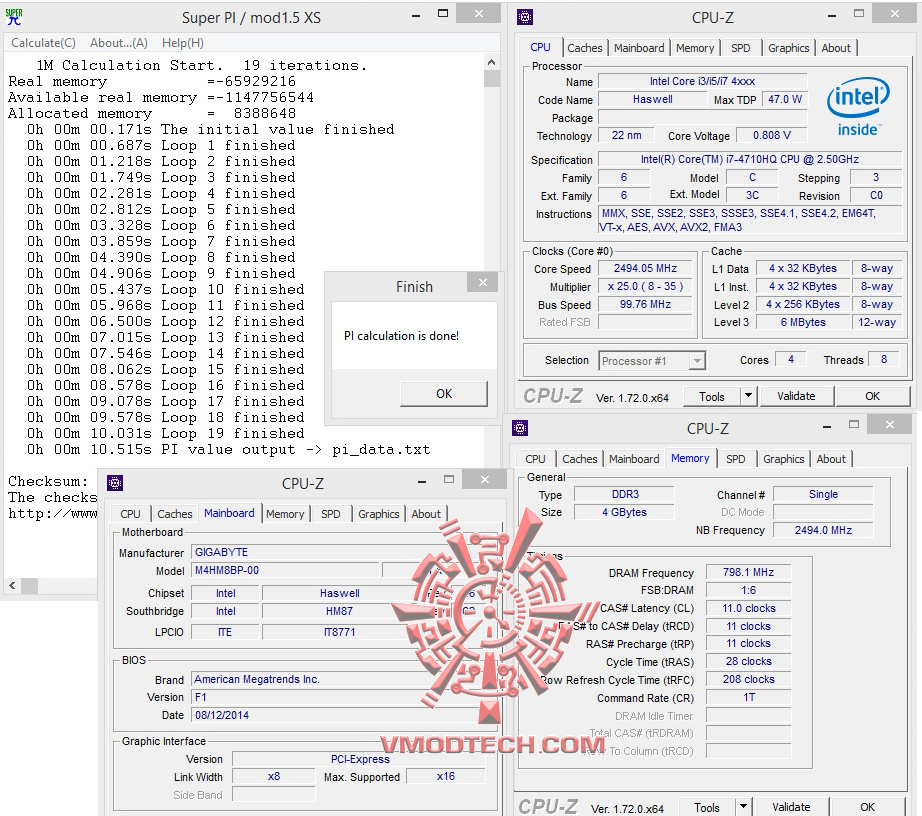Screen dimensions: 922x816
Task: Click the Code Name field Haswell
Action: (x=652, y=99)
